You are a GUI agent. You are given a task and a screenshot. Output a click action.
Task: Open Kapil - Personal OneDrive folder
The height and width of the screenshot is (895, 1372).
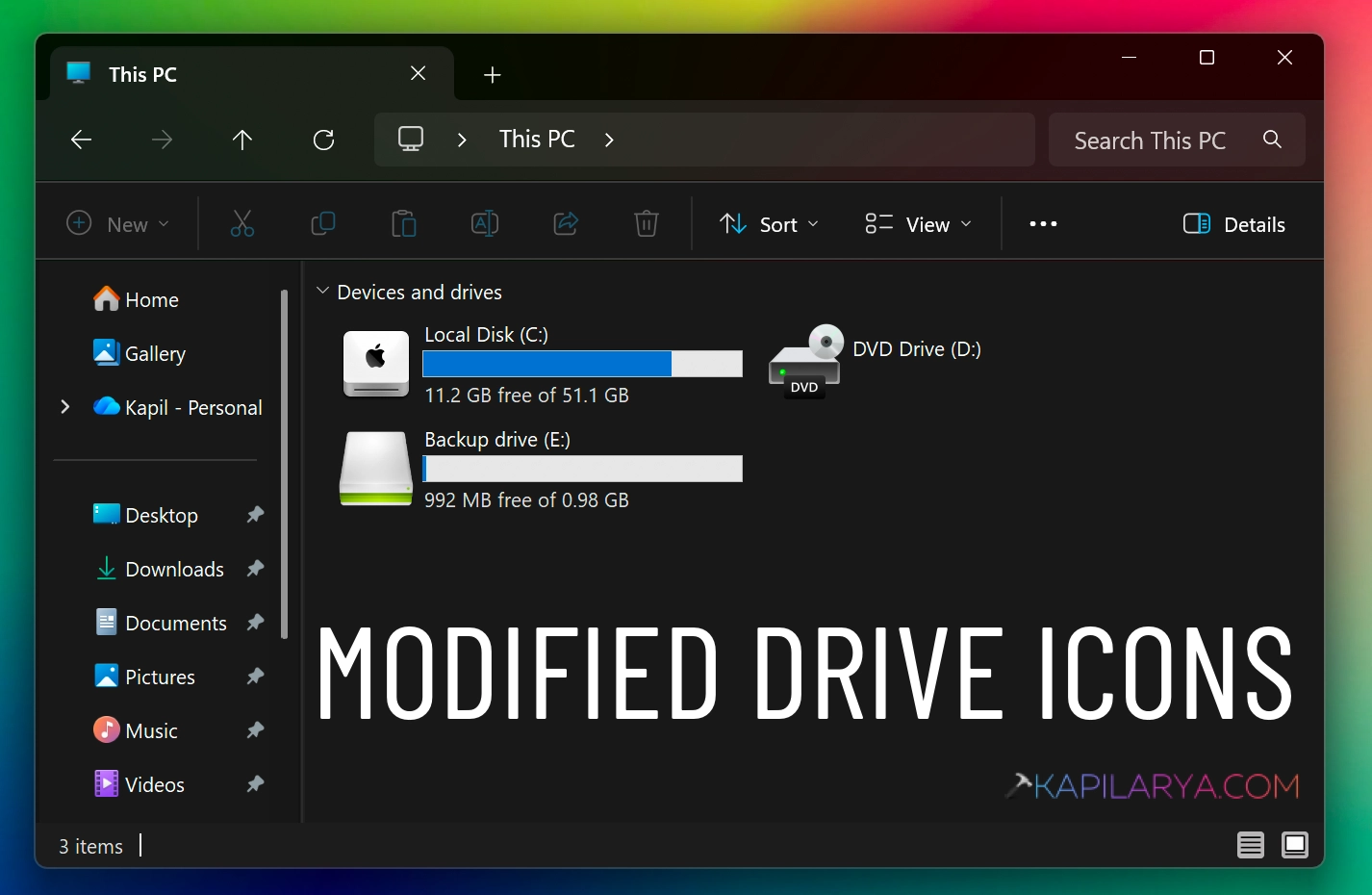coord(178,407)
